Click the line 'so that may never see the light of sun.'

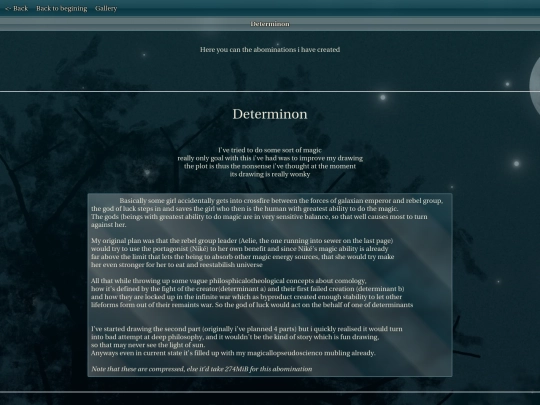click(148, 345)
